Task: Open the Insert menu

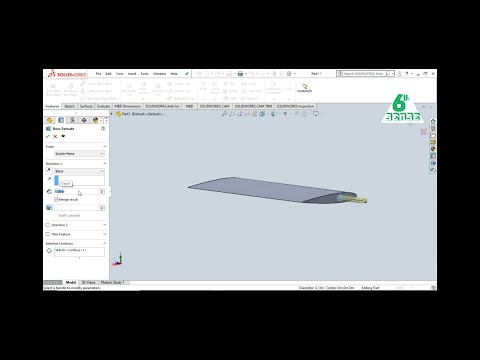Action: pos(132,74)
